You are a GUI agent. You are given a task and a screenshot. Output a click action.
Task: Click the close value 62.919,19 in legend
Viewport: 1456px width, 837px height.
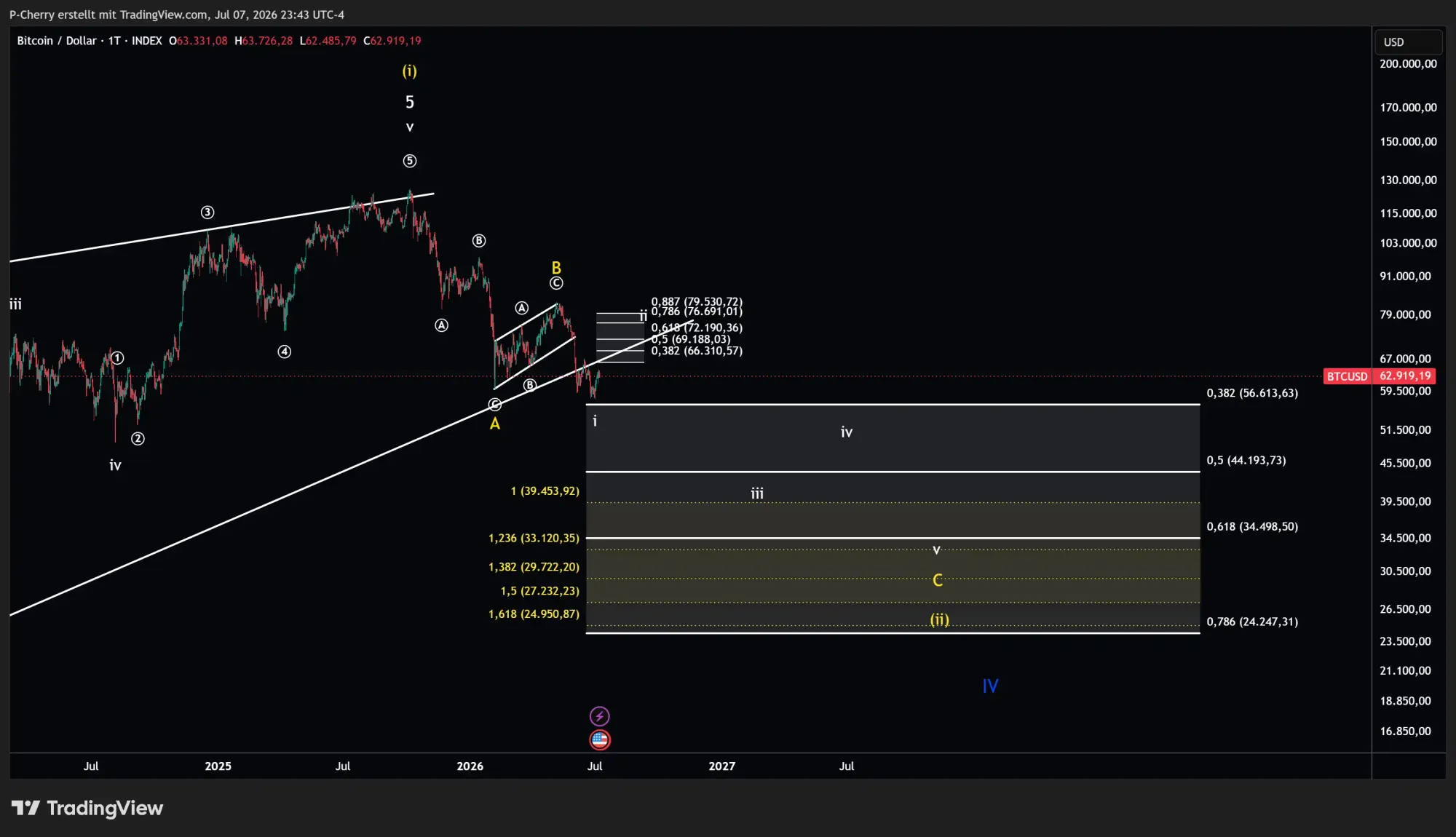396,41
